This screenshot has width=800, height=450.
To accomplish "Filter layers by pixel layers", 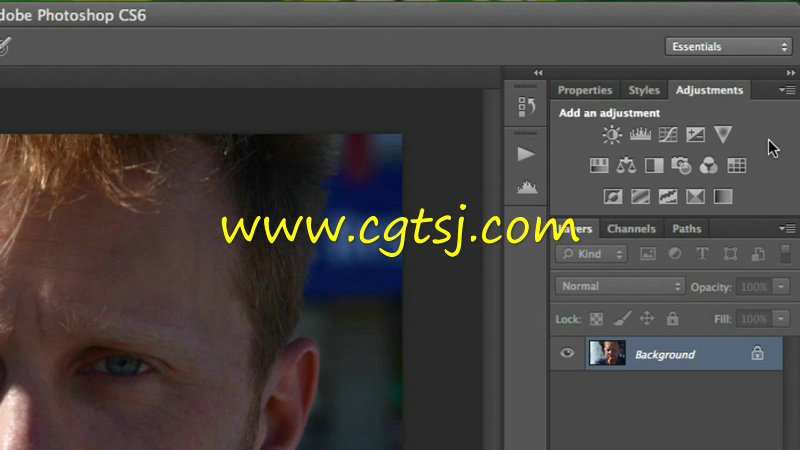I will pos(648,254).
